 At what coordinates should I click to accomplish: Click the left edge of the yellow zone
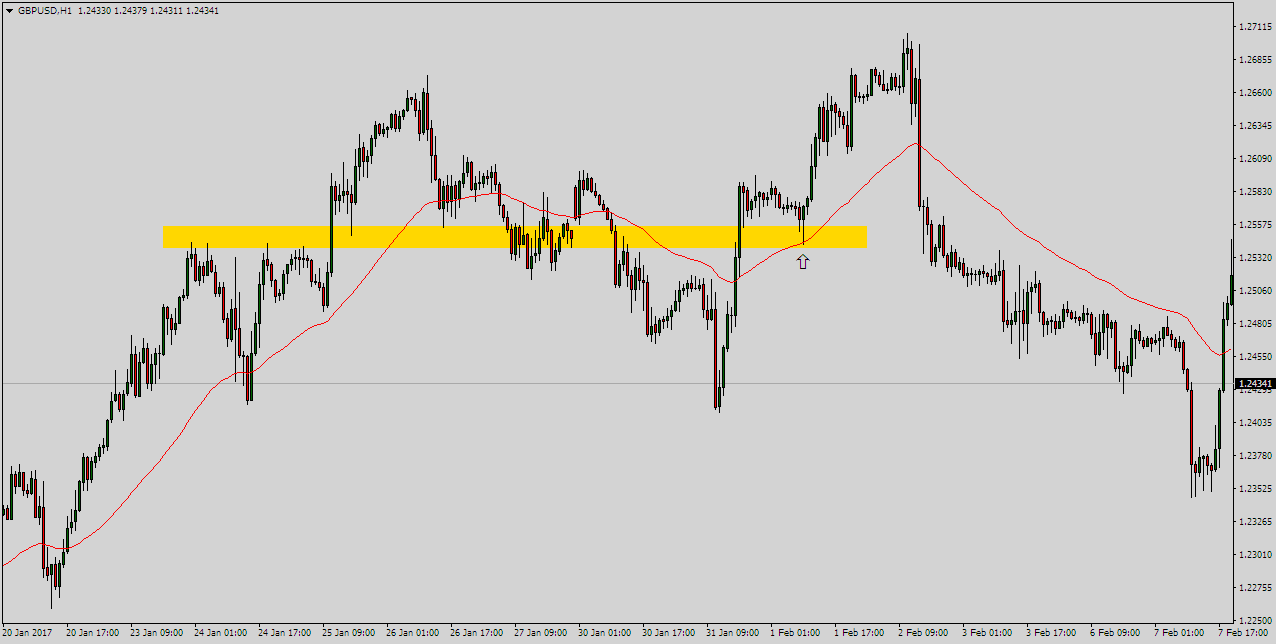pos(166,236)
